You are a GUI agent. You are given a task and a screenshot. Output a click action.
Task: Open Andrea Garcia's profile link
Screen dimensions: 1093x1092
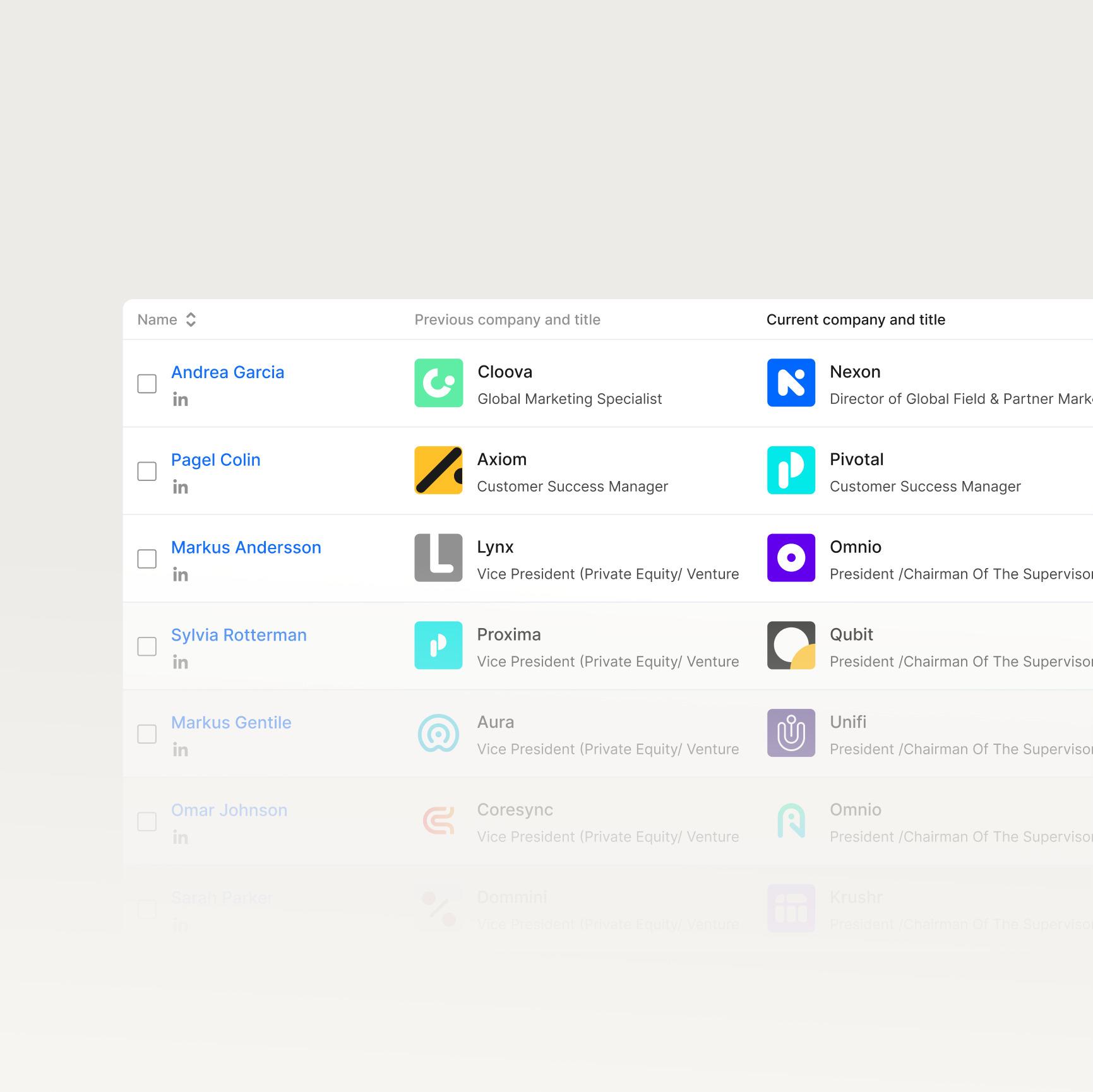click(227, 372)
